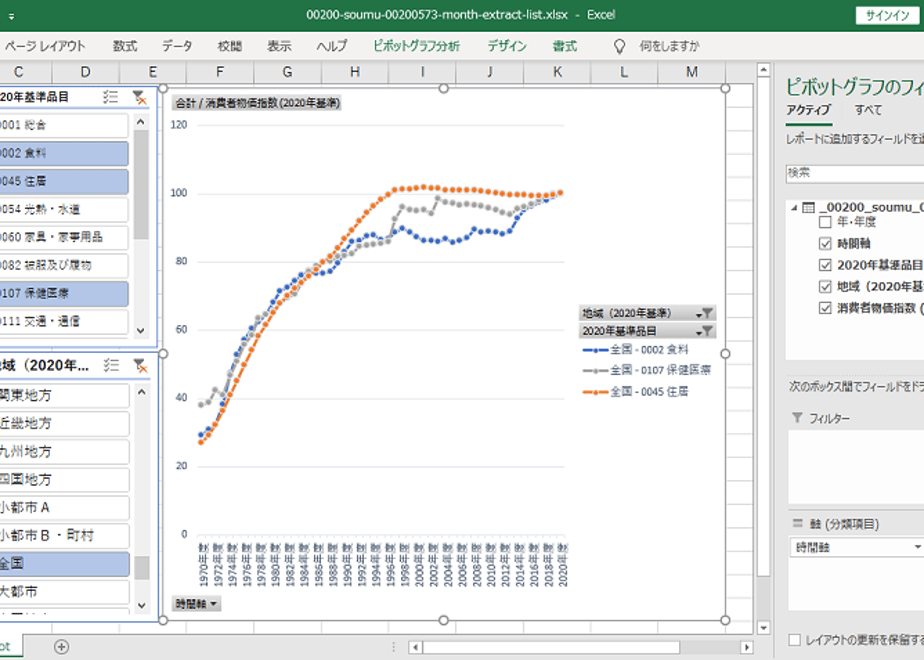Viewport: 924px width, 660px height.
Task: Uncheck the 地域（2020年基準 field checkbox
Action: point(825,286)
